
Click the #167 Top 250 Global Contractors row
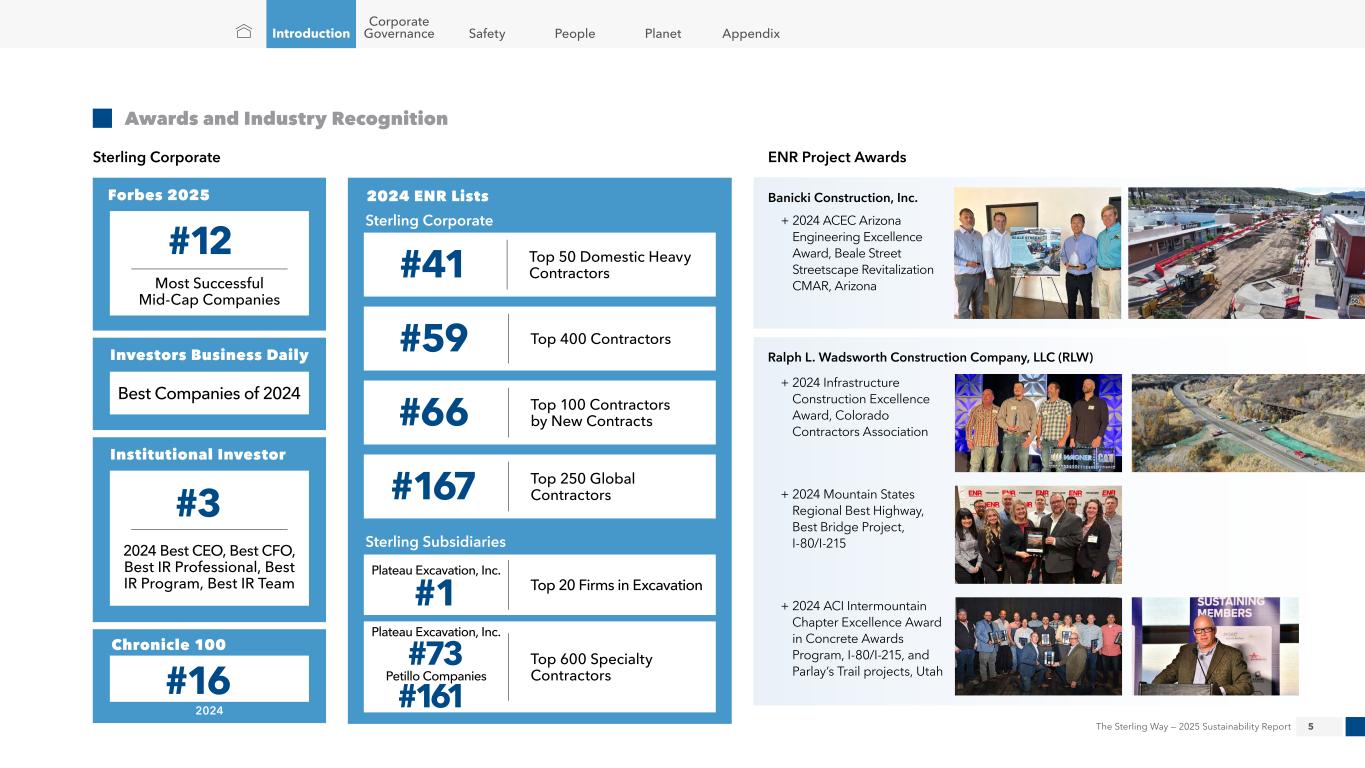[x=539, y=487]
